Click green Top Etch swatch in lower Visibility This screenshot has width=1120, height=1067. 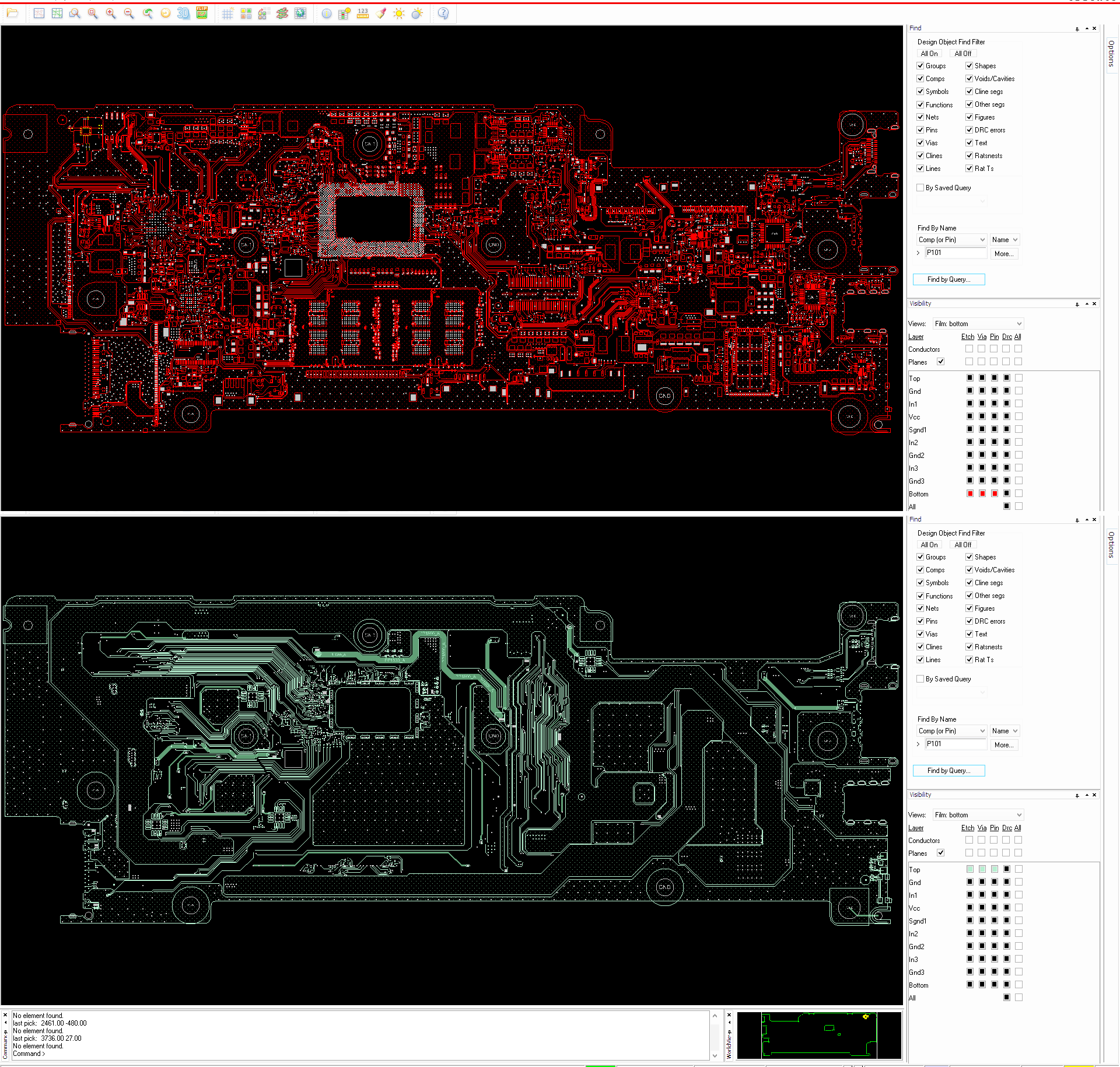click(970, 869)
